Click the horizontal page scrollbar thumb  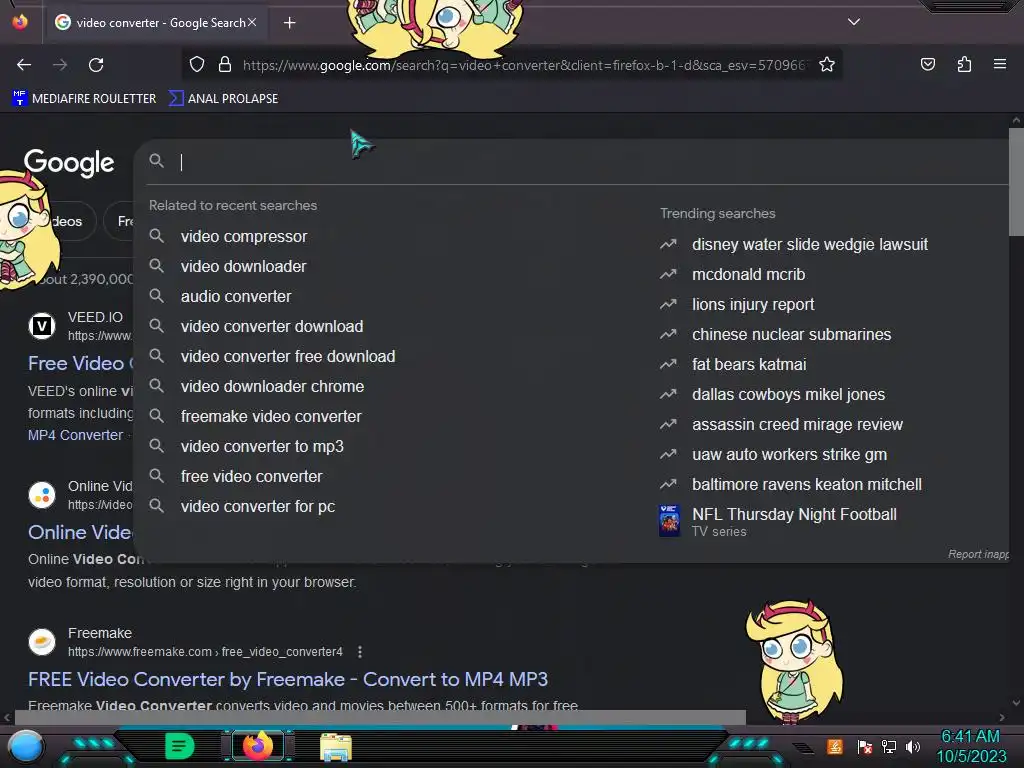[380, 717]
